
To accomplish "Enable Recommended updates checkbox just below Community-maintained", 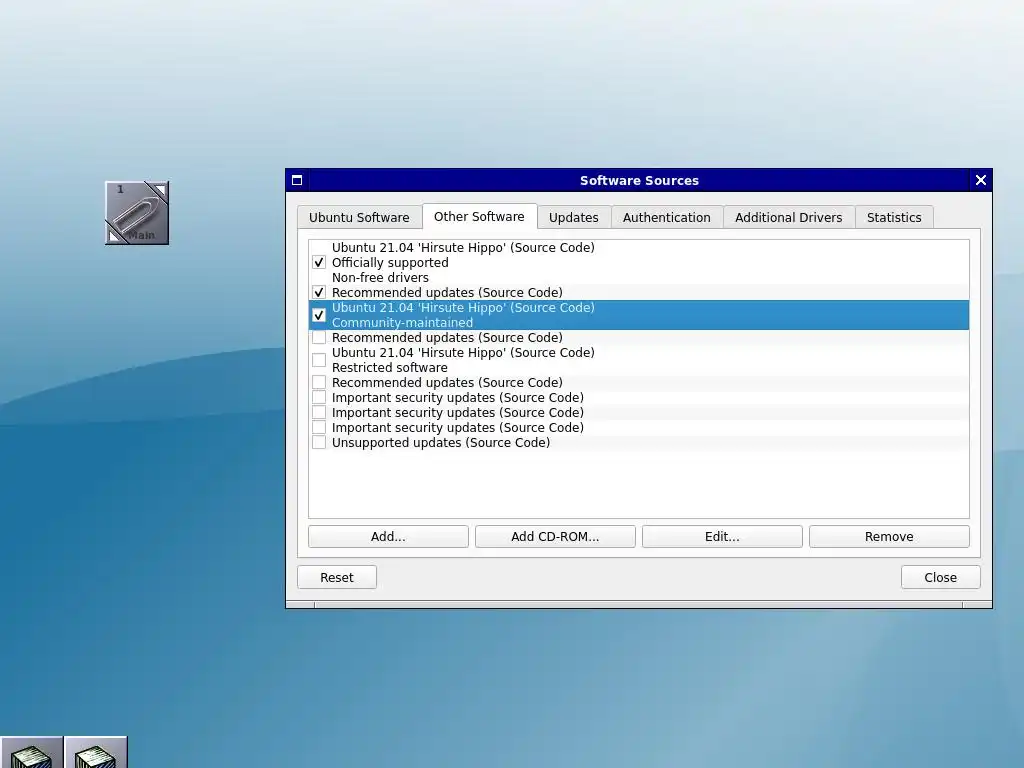I will 319,338.
